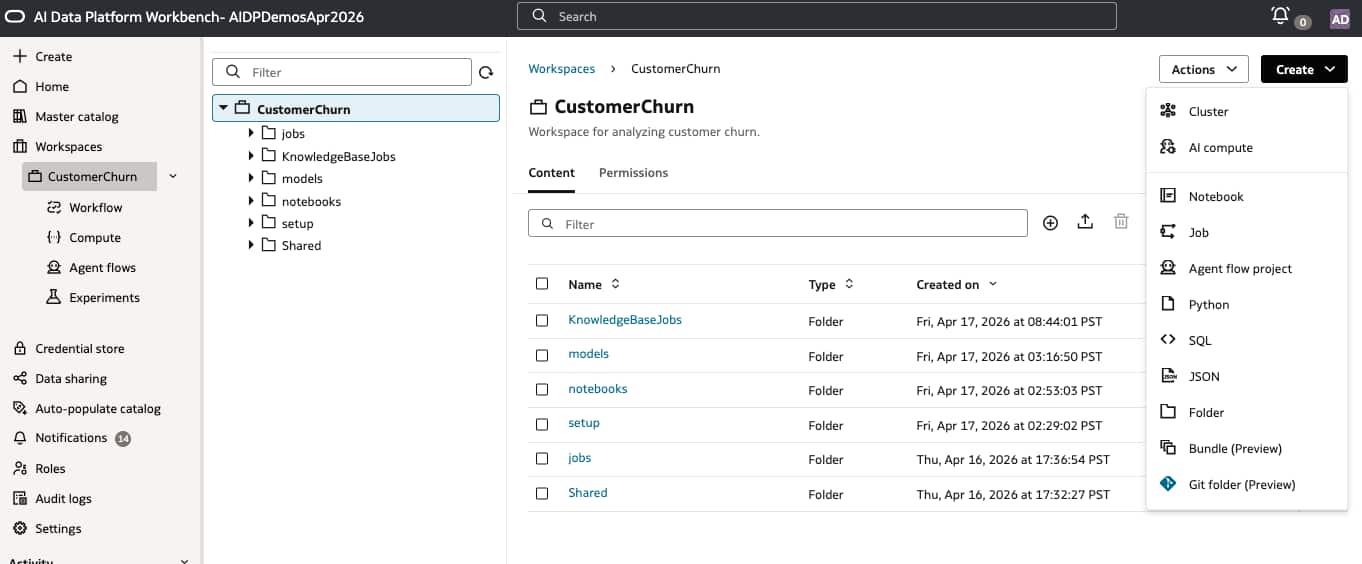Open Auto-populate catalog
This screenshot has height=564, width=1362.
(97, 408)
